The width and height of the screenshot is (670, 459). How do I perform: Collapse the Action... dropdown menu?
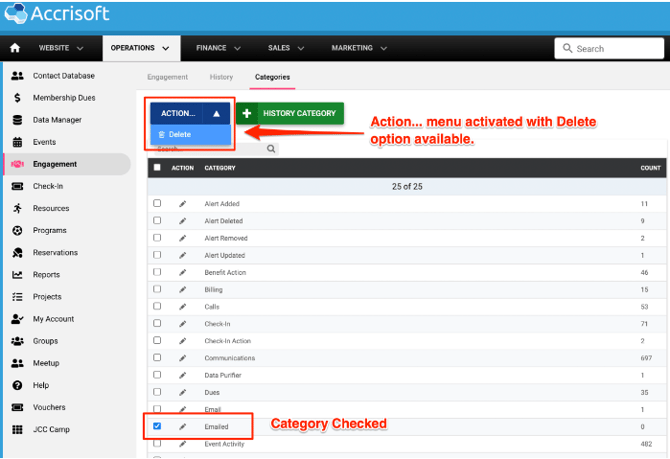coord(217,114)
